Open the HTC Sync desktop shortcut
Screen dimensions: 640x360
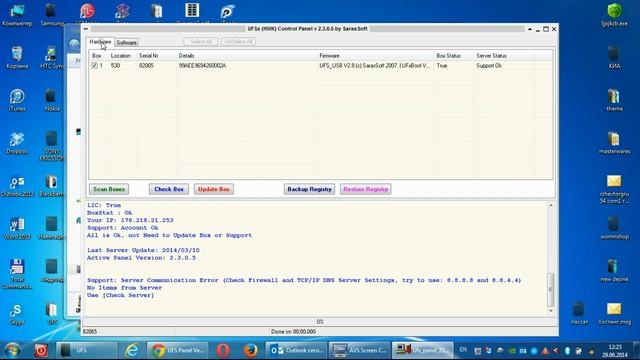click(51, 58)
